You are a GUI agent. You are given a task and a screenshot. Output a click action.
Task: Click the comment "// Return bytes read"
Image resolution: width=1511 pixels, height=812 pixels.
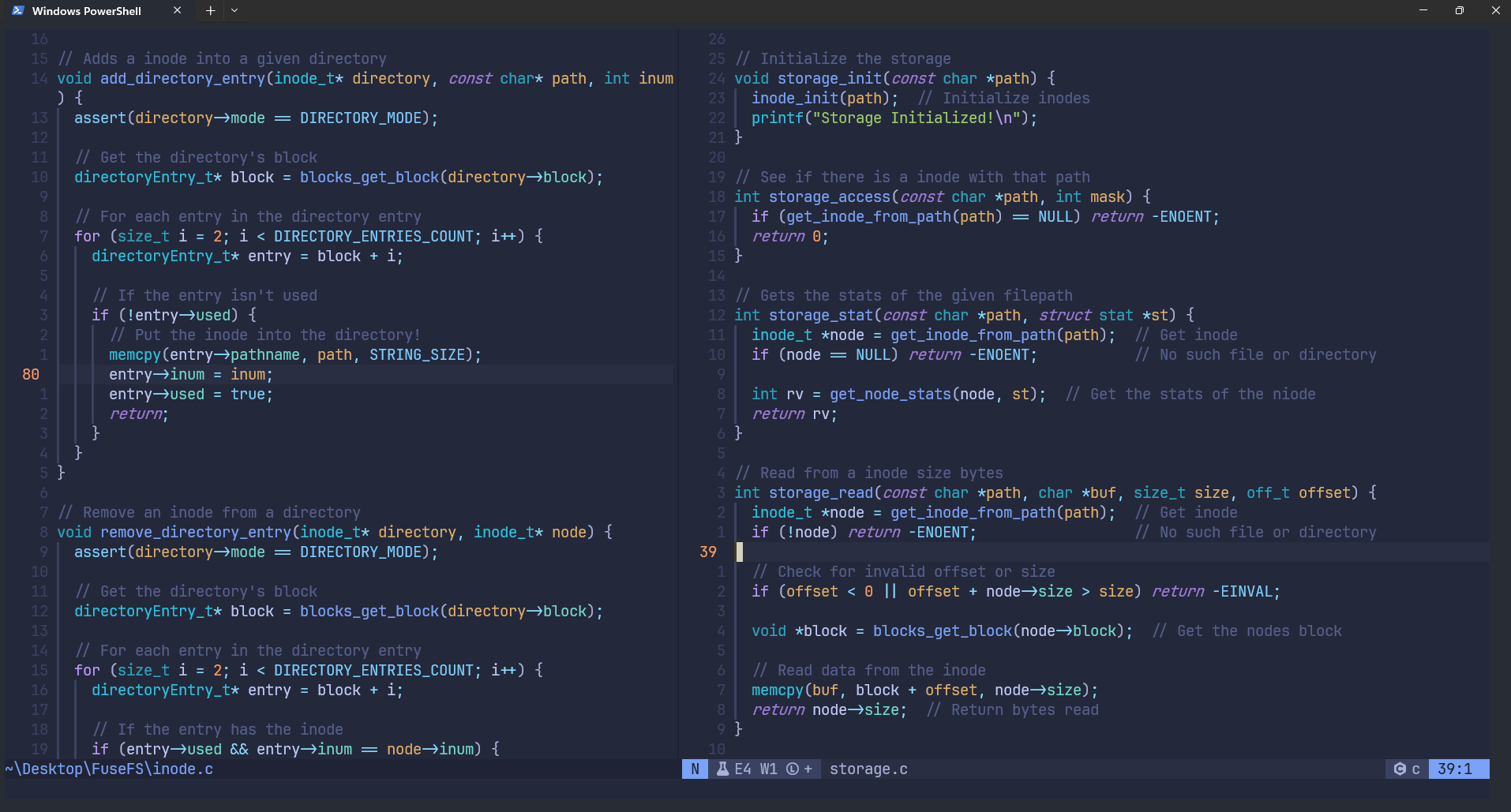click(1013, 709)
